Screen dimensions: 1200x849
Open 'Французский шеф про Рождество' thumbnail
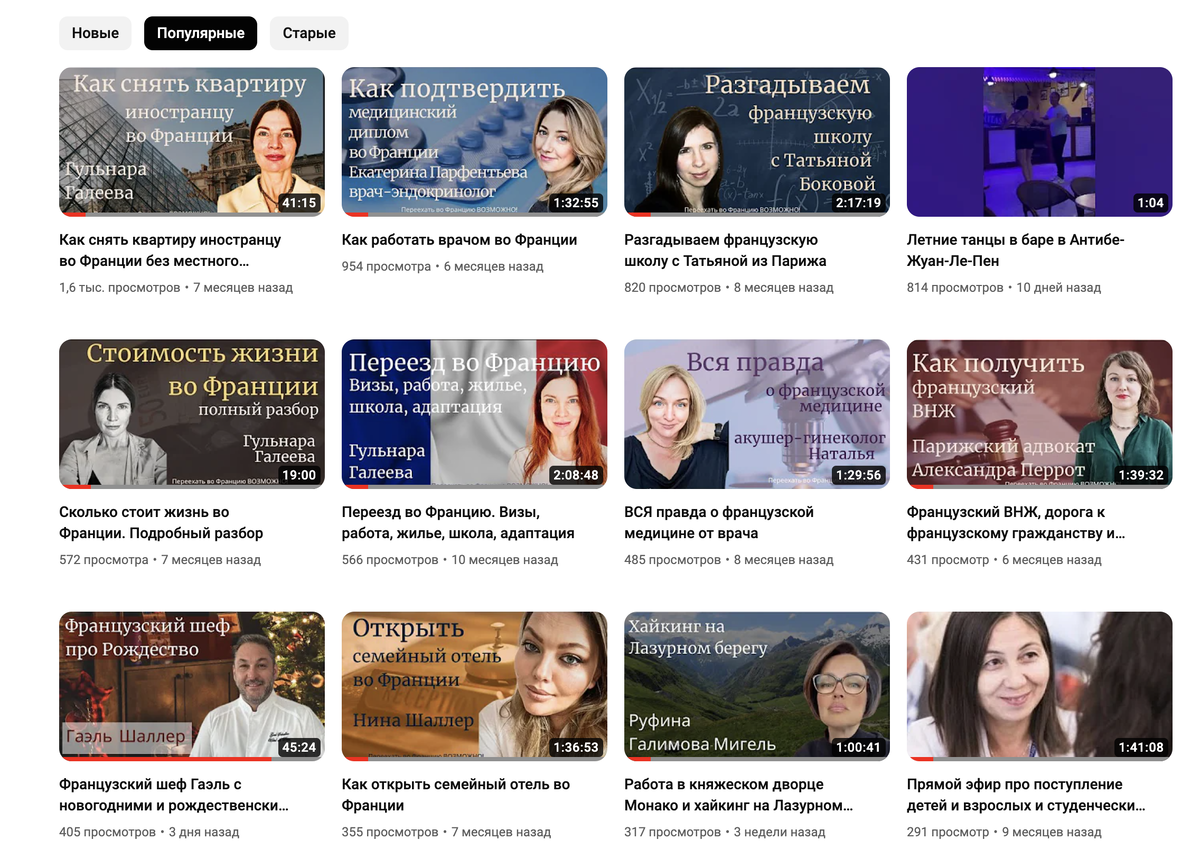pos(192,686)
